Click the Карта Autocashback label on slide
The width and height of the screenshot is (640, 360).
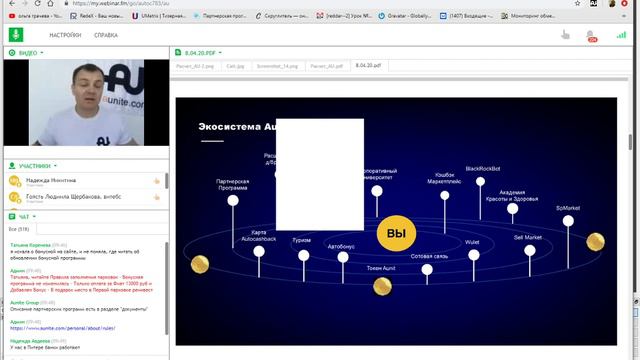(258, 236)
